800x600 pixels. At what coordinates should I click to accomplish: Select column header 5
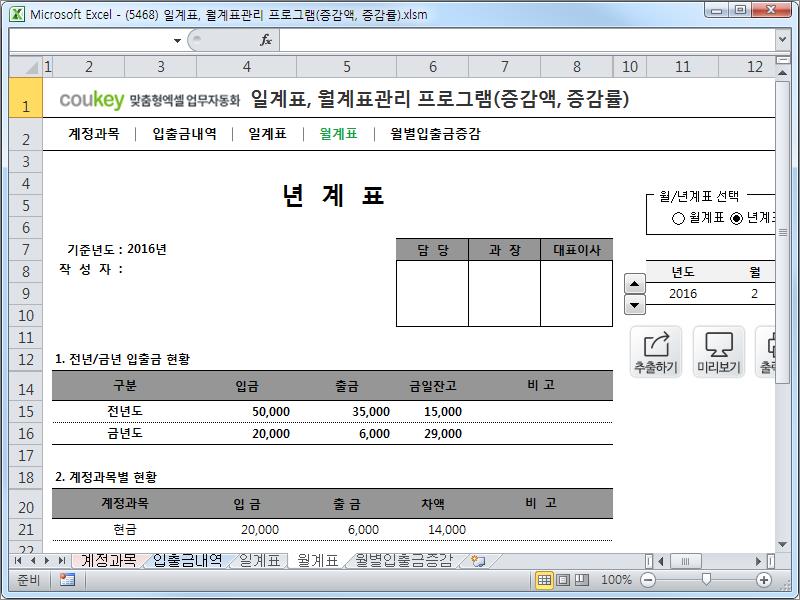point(346,66)
